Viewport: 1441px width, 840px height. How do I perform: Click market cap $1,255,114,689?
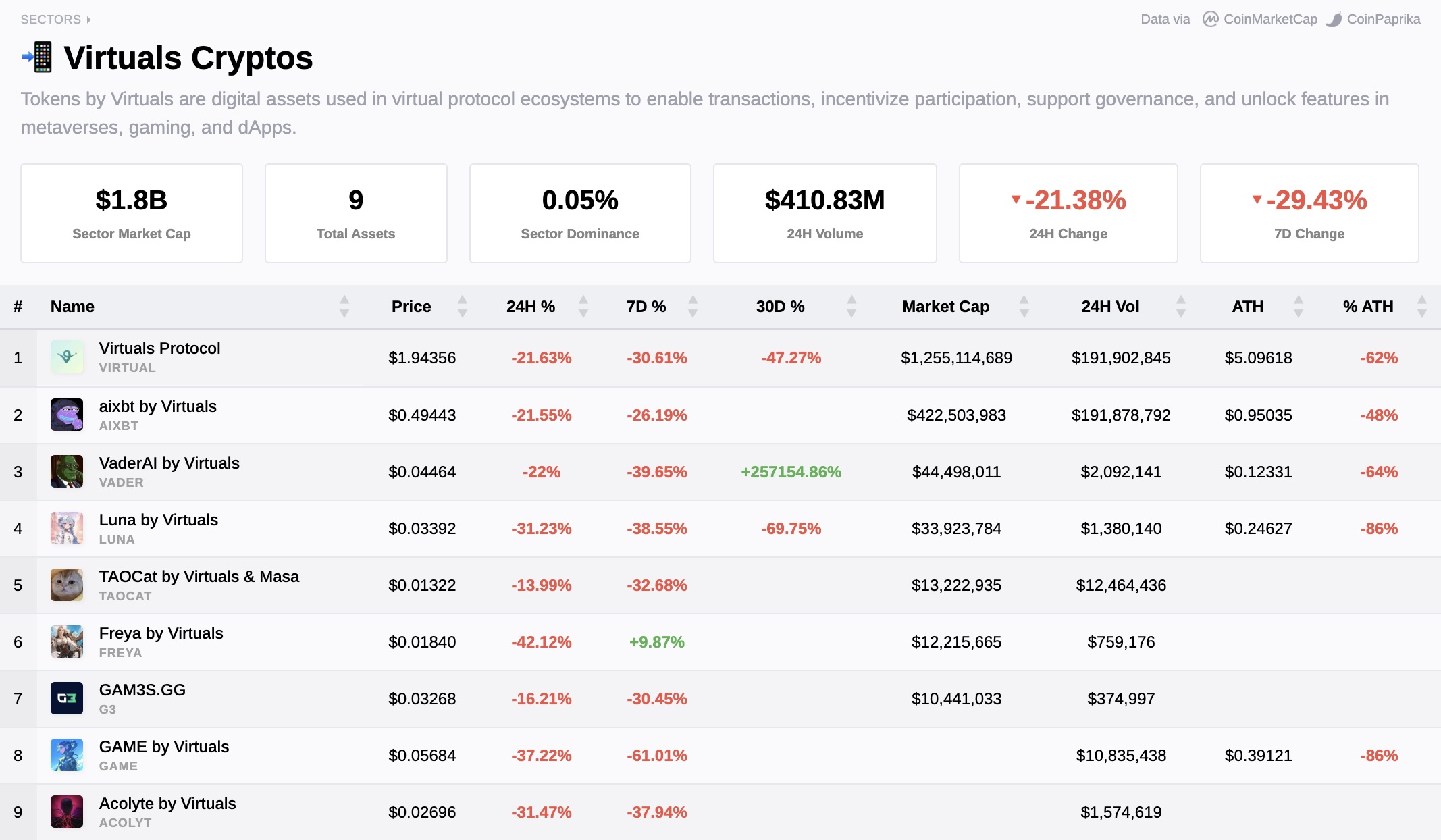pyautogui.click(x=956, y=358)
